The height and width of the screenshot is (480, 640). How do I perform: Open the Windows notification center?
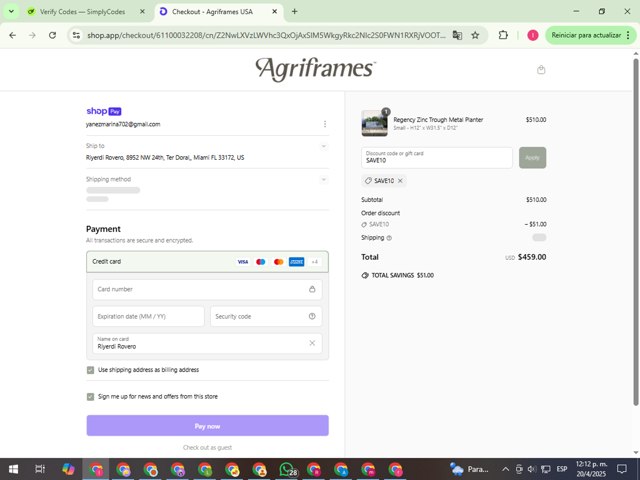(622, 469)
